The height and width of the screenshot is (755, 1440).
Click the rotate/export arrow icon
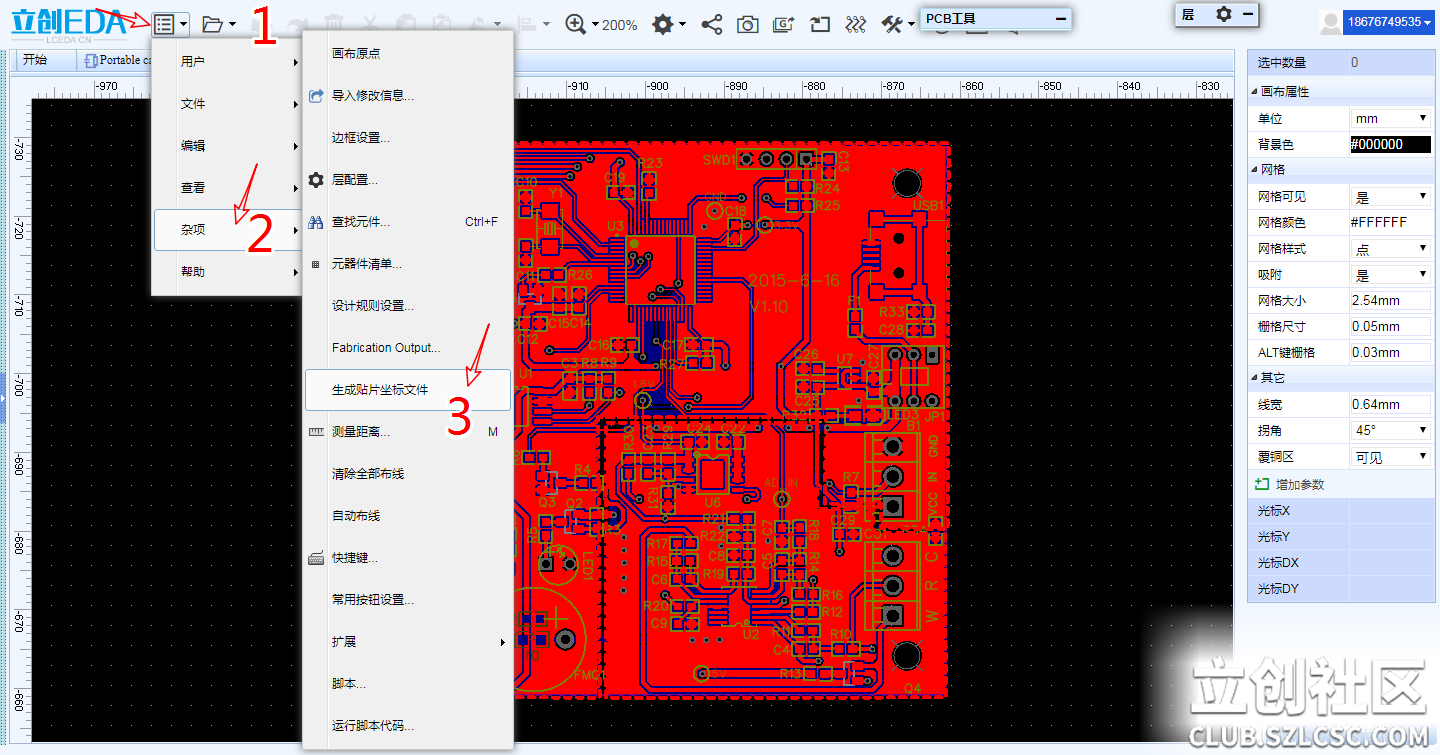pos(820,24)
